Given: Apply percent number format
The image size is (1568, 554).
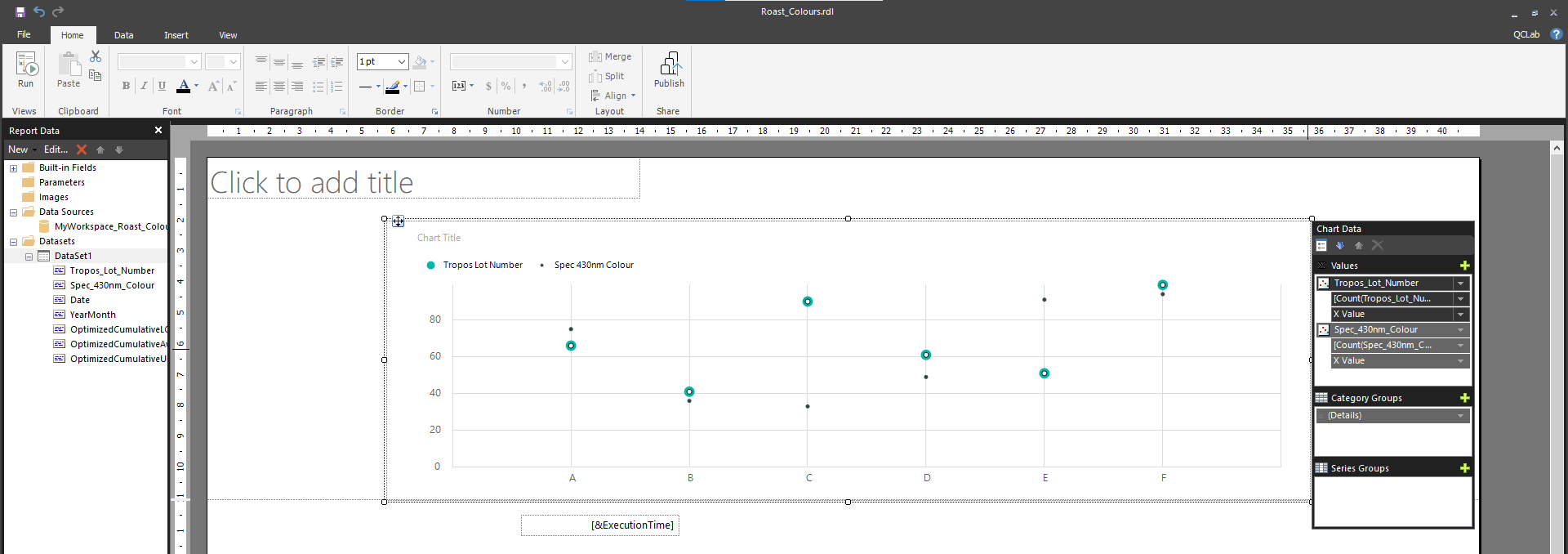Looking at the screenshot, I should [x=506, y=86].
